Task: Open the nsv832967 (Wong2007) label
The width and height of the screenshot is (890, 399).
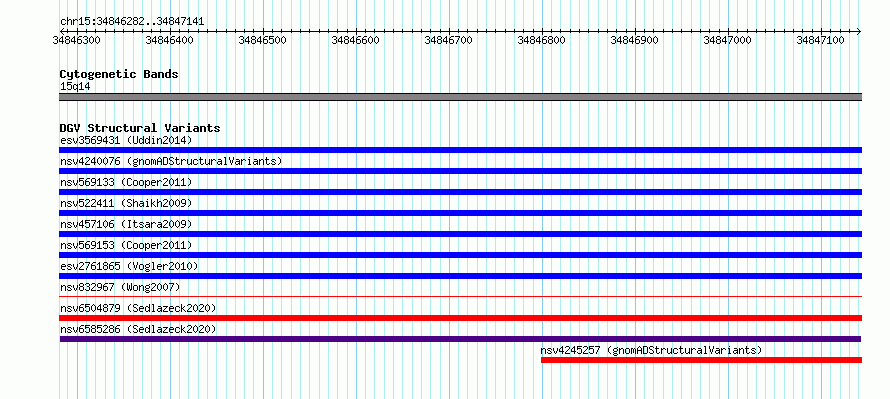Action: (x=120, y=287)
